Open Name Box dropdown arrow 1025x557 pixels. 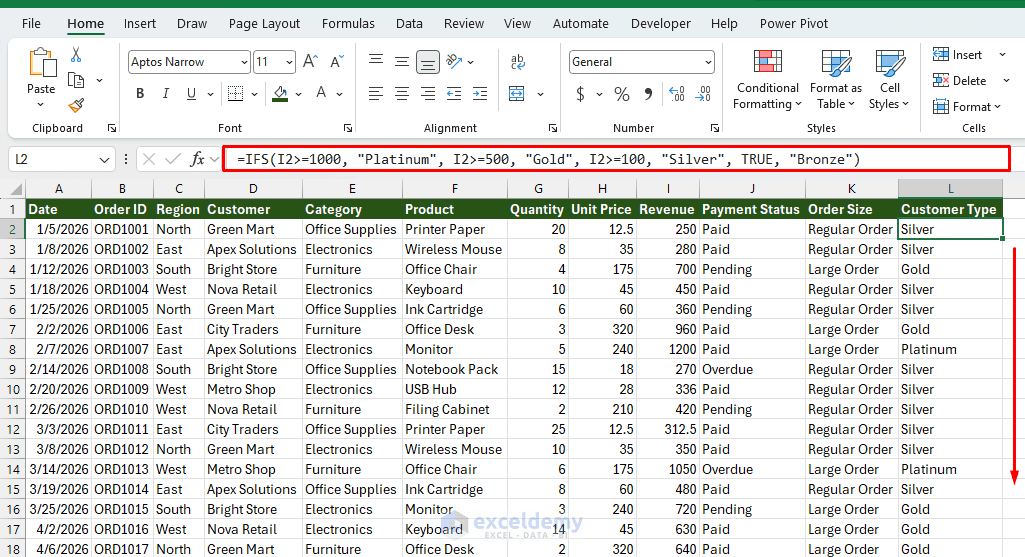click(104, 160)
